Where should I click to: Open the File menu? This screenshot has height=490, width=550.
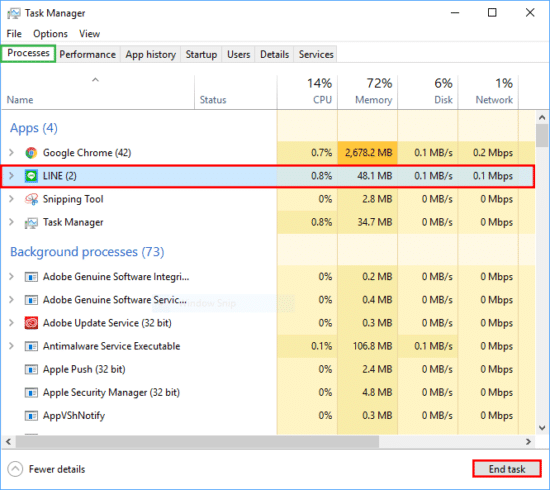[x=14, y=34]
